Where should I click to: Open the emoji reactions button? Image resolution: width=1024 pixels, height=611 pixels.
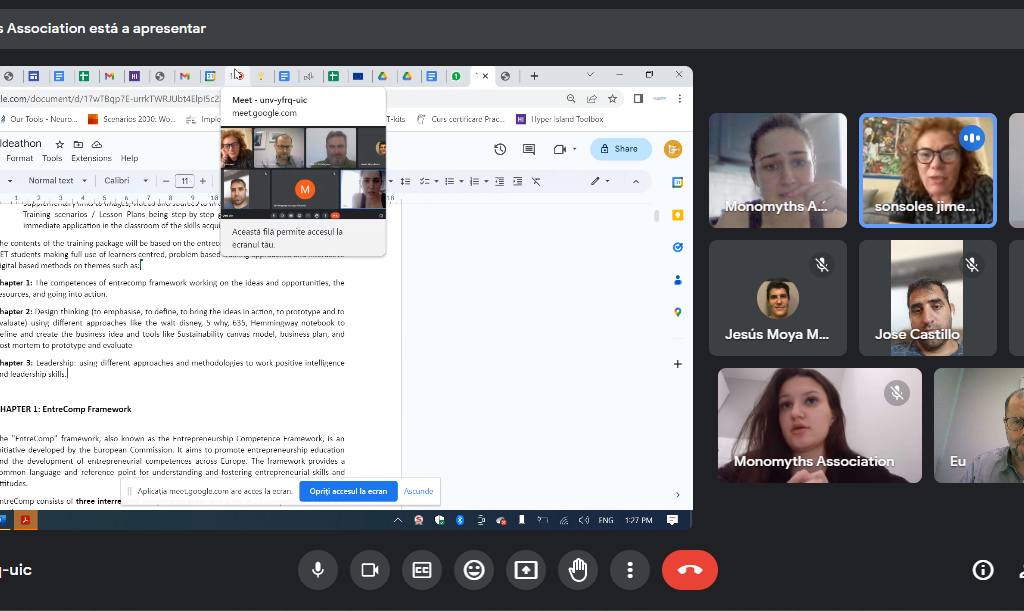474,570
